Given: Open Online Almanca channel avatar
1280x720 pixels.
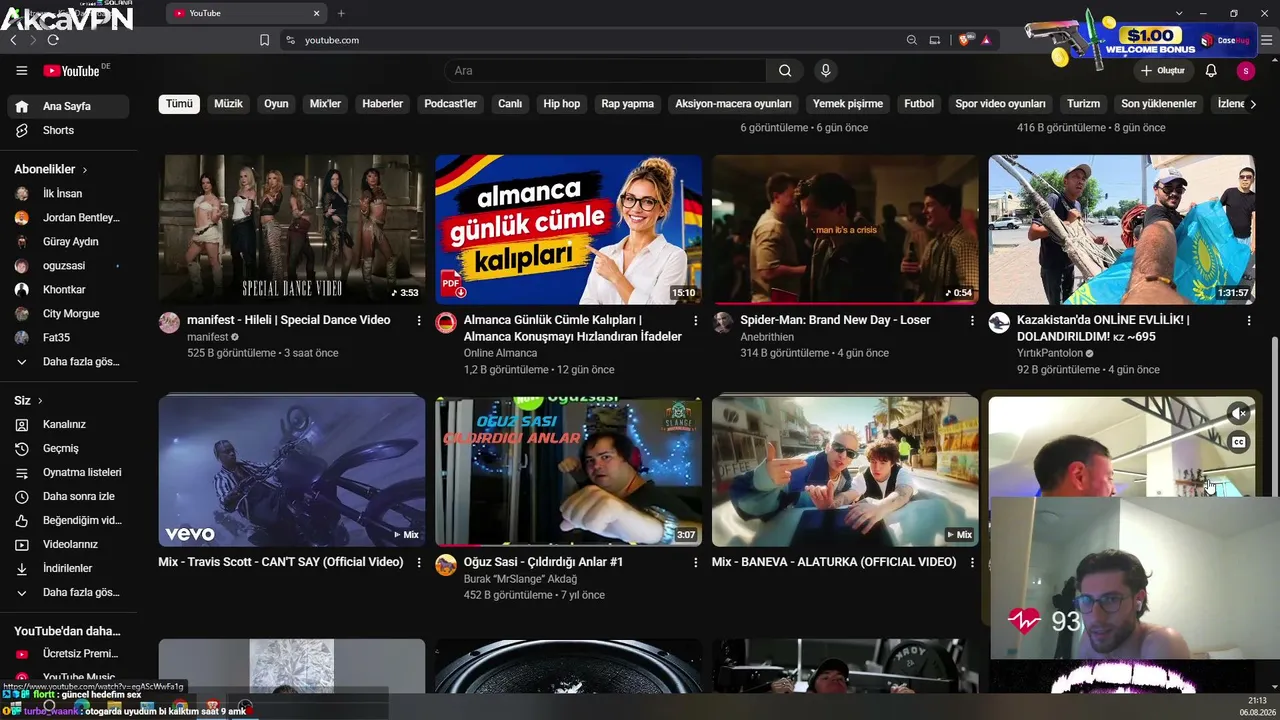Looking at the screenshot, I should (x=446, y=322).
